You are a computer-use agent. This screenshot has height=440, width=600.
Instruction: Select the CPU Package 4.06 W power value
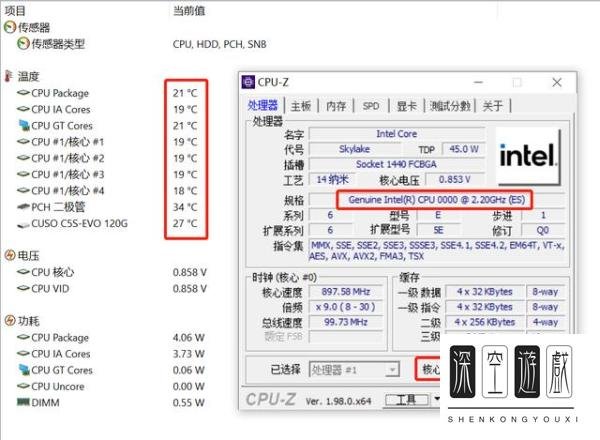click(189, 337)
